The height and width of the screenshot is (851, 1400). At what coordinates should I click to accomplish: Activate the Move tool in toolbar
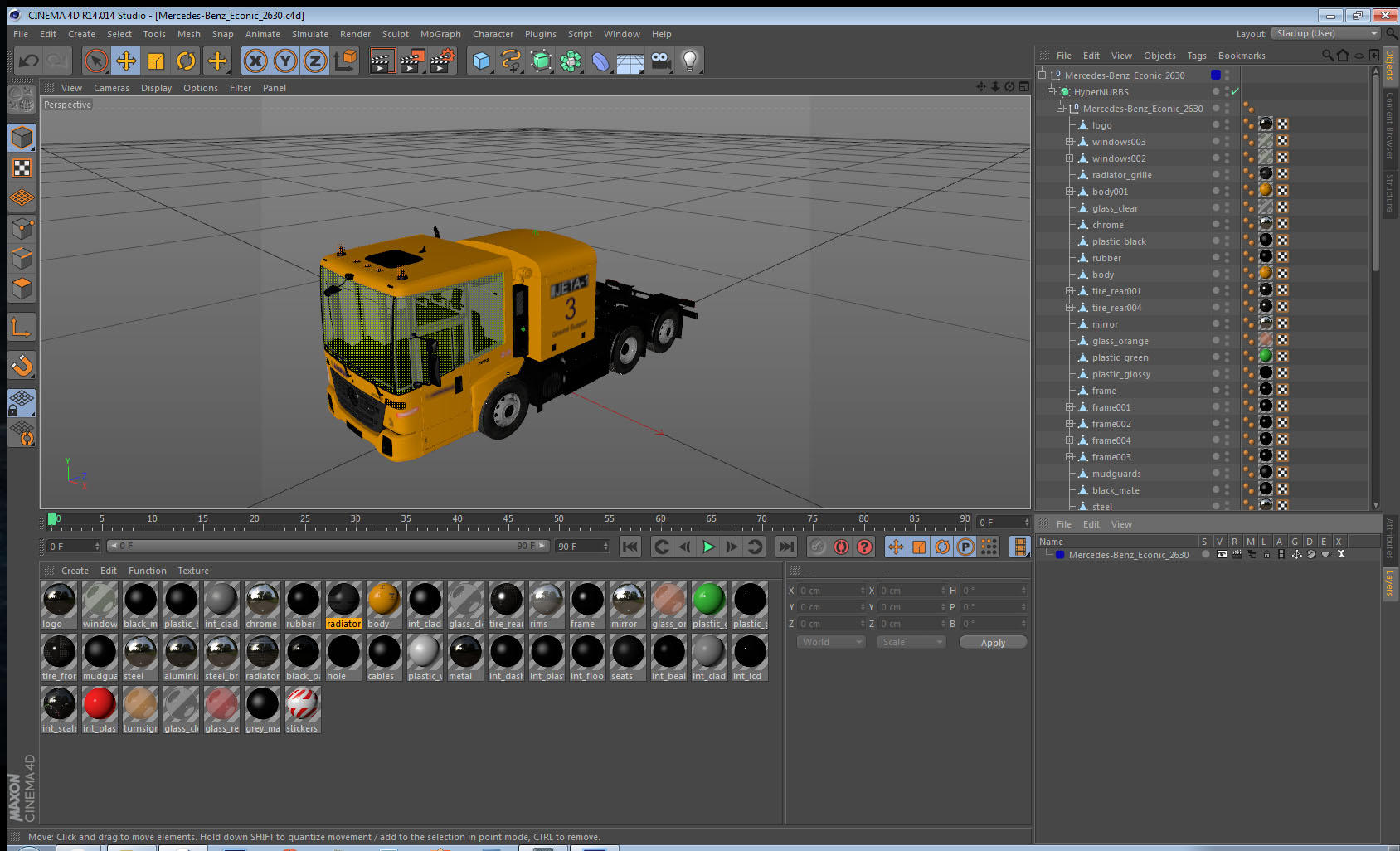(x=126, y=61)
